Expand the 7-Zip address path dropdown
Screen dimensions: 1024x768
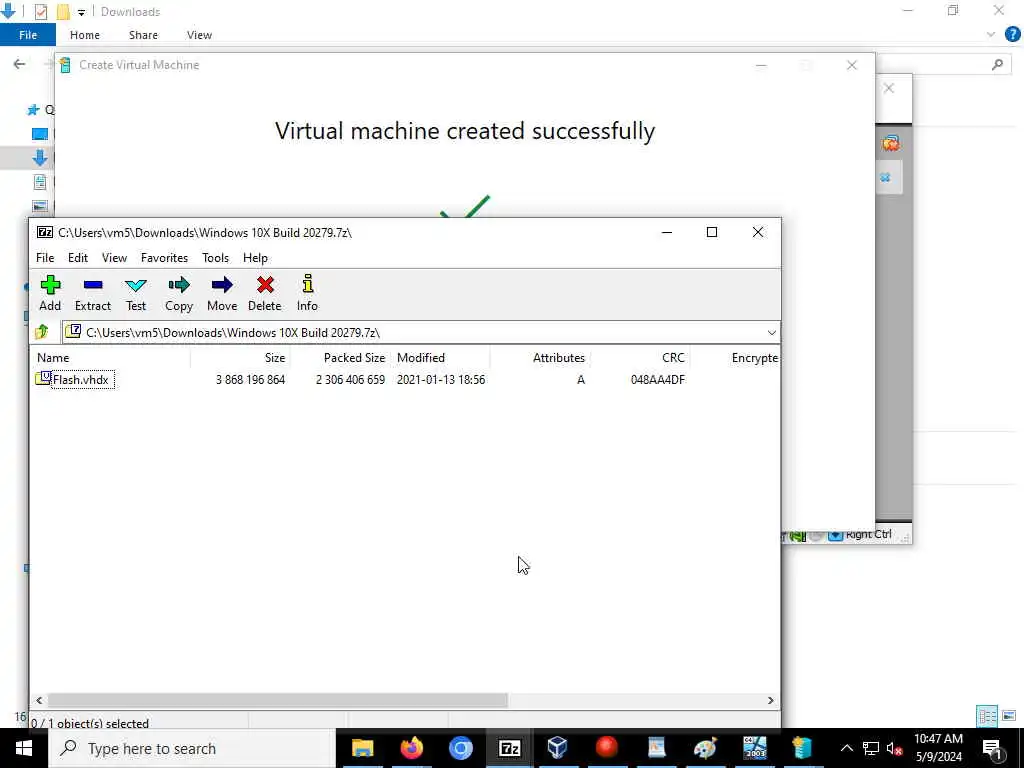(771, 333)
